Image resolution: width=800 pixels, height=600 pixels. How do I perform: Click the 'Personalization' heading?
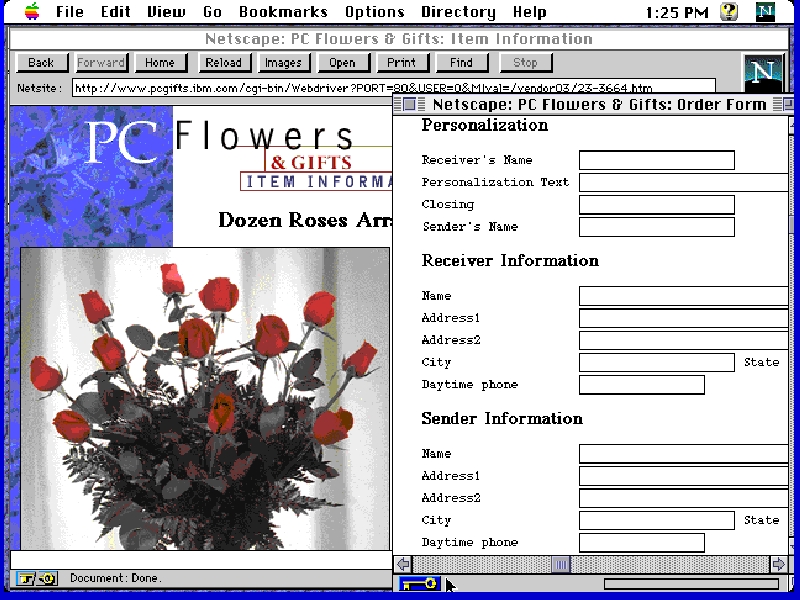point(485,126)
